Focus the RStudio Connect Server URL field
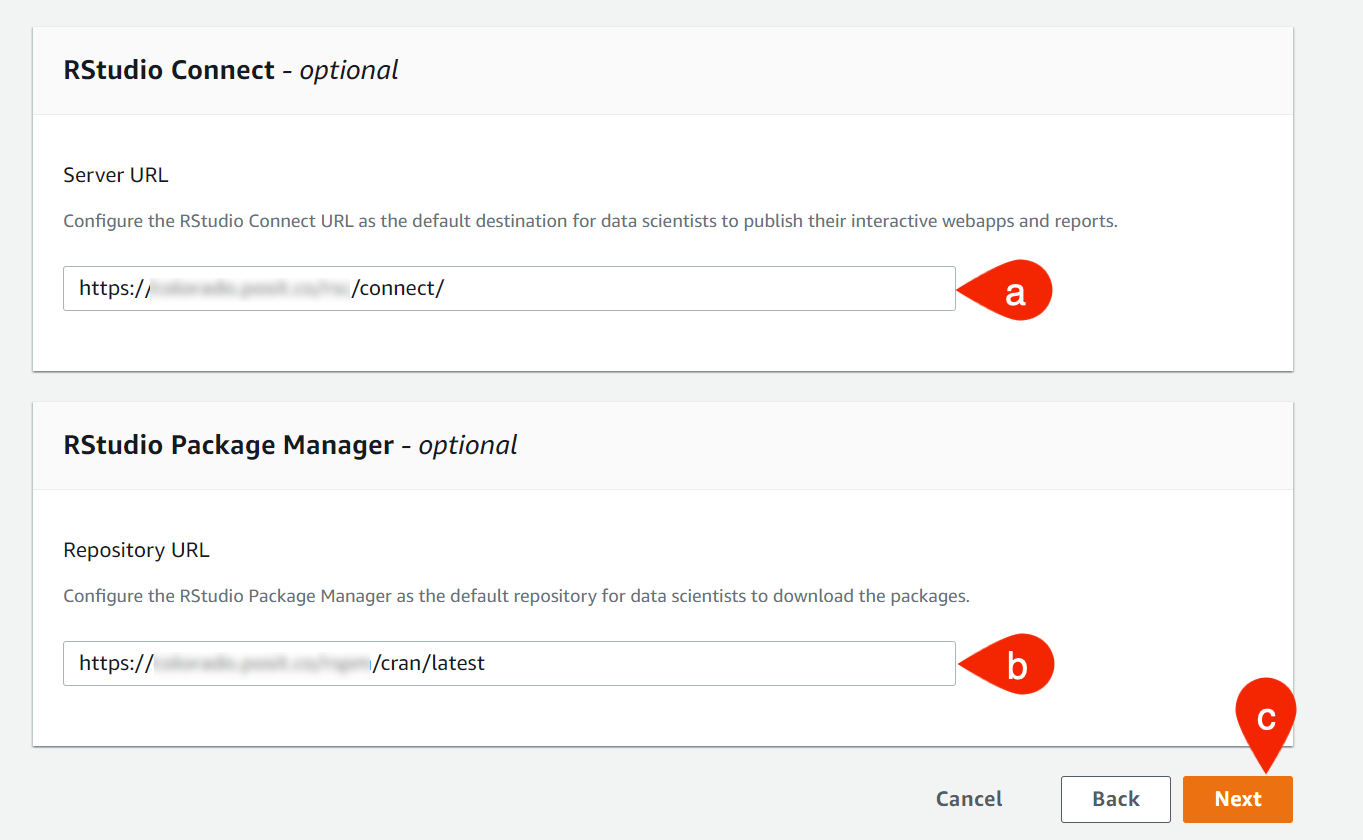Screen dimensions: 1363x840 click(700, 288)
